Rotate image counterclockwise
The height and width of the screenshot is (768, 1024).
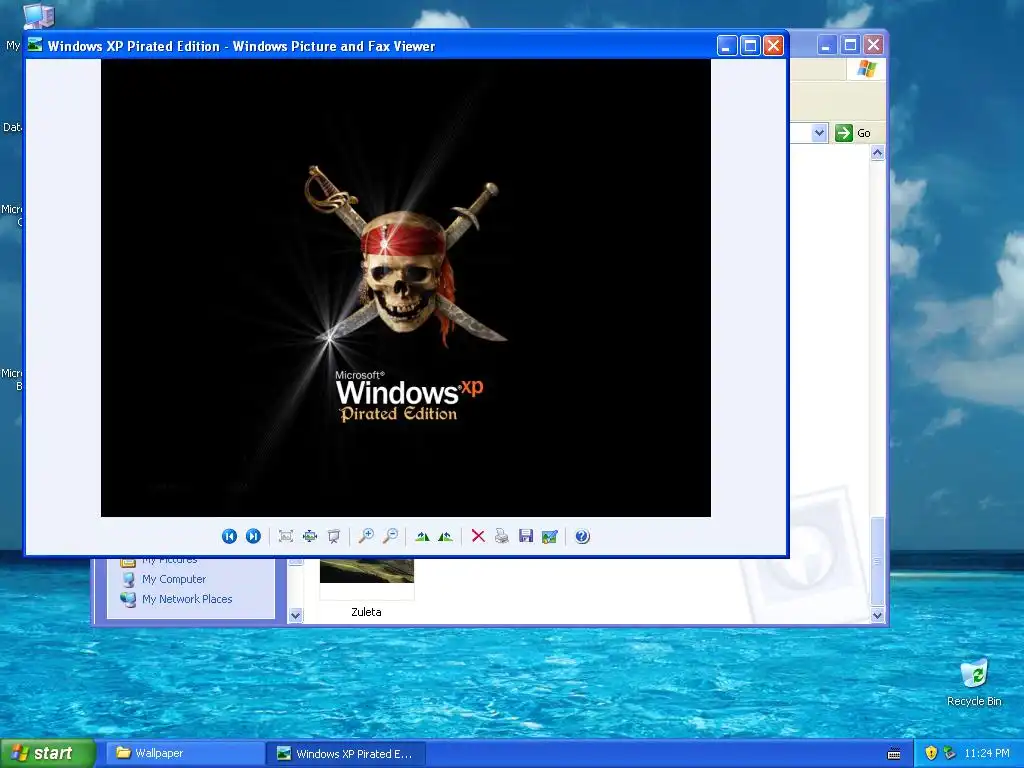pyautogui.click(x=446, y=536)
